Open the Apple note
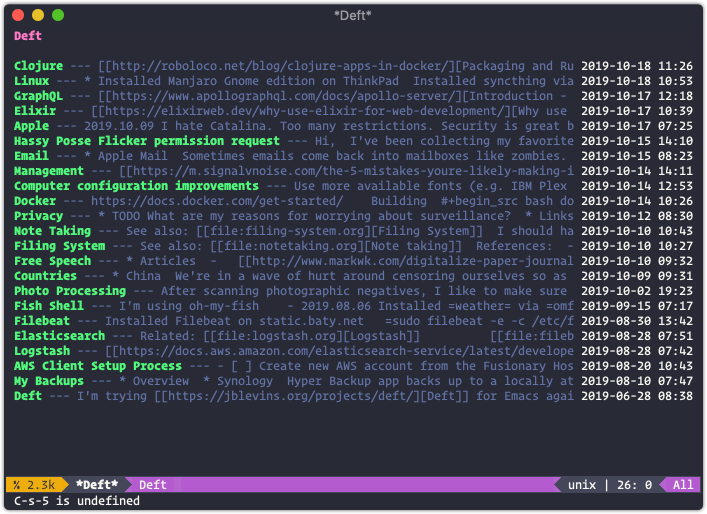The image size is (707, 514). pos(32,126)
